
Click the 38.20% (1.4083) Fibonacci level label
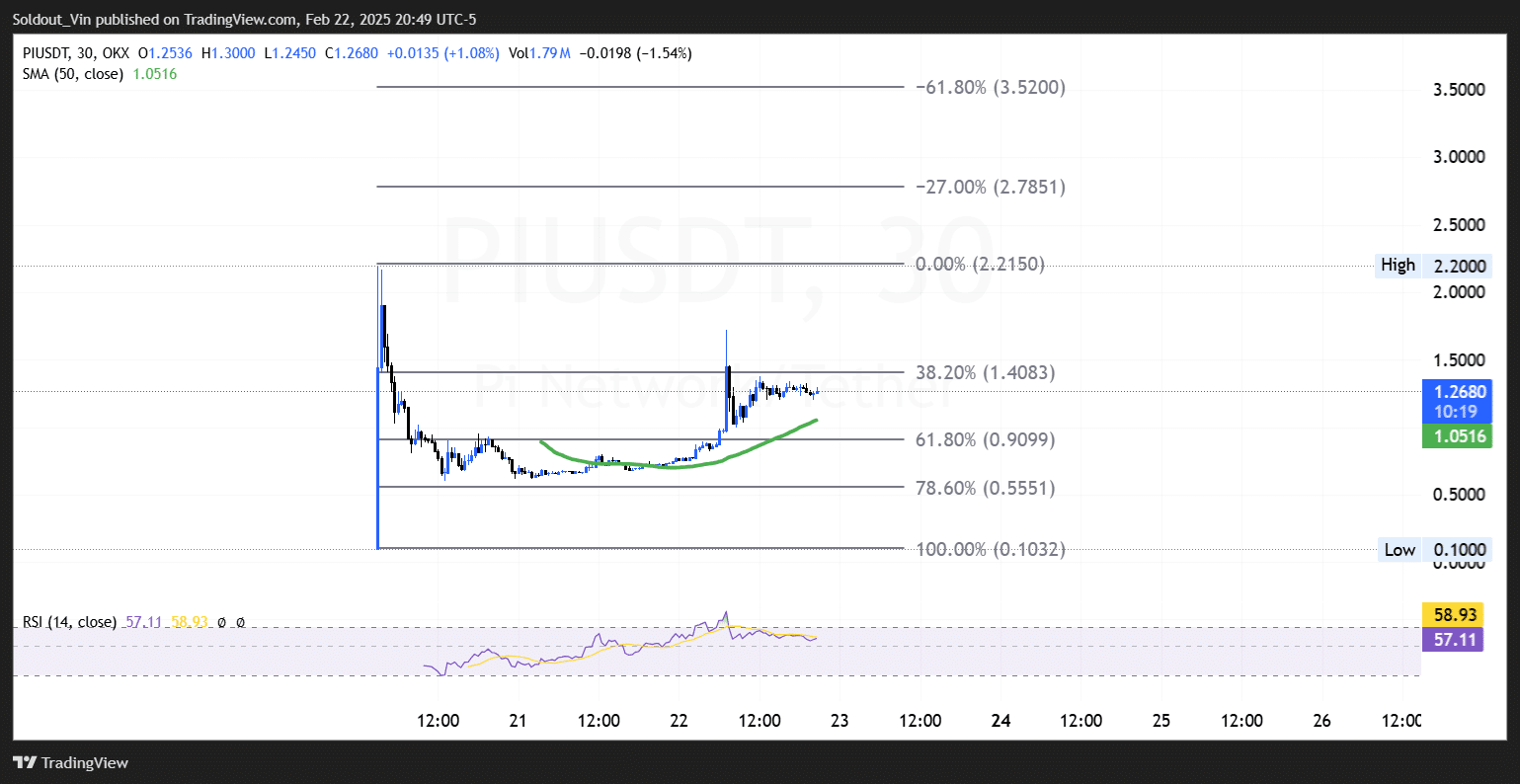point(985,373)
